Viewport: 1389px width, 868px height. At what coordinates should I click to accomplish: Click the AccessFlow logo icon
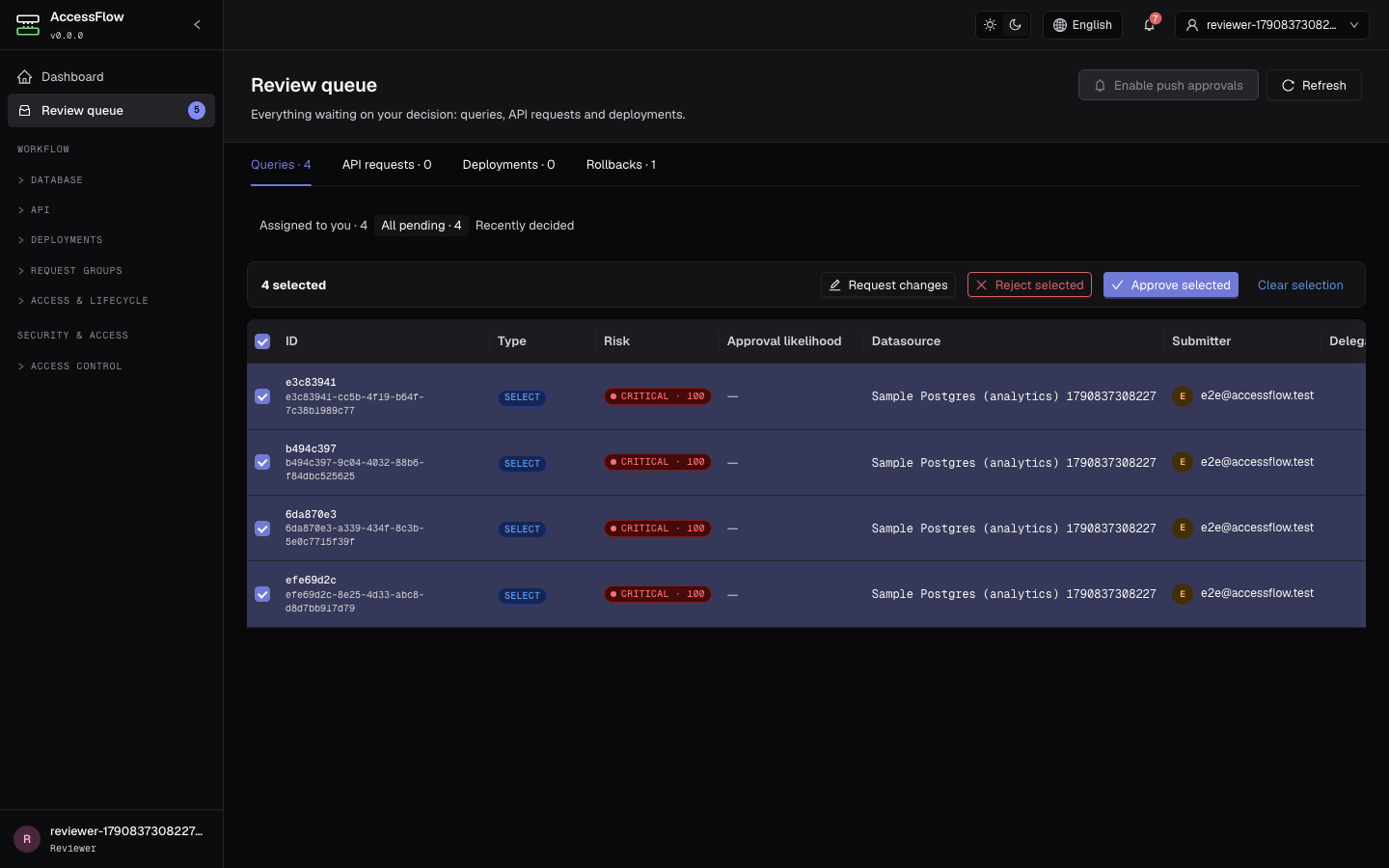click(x=28, y=25)
